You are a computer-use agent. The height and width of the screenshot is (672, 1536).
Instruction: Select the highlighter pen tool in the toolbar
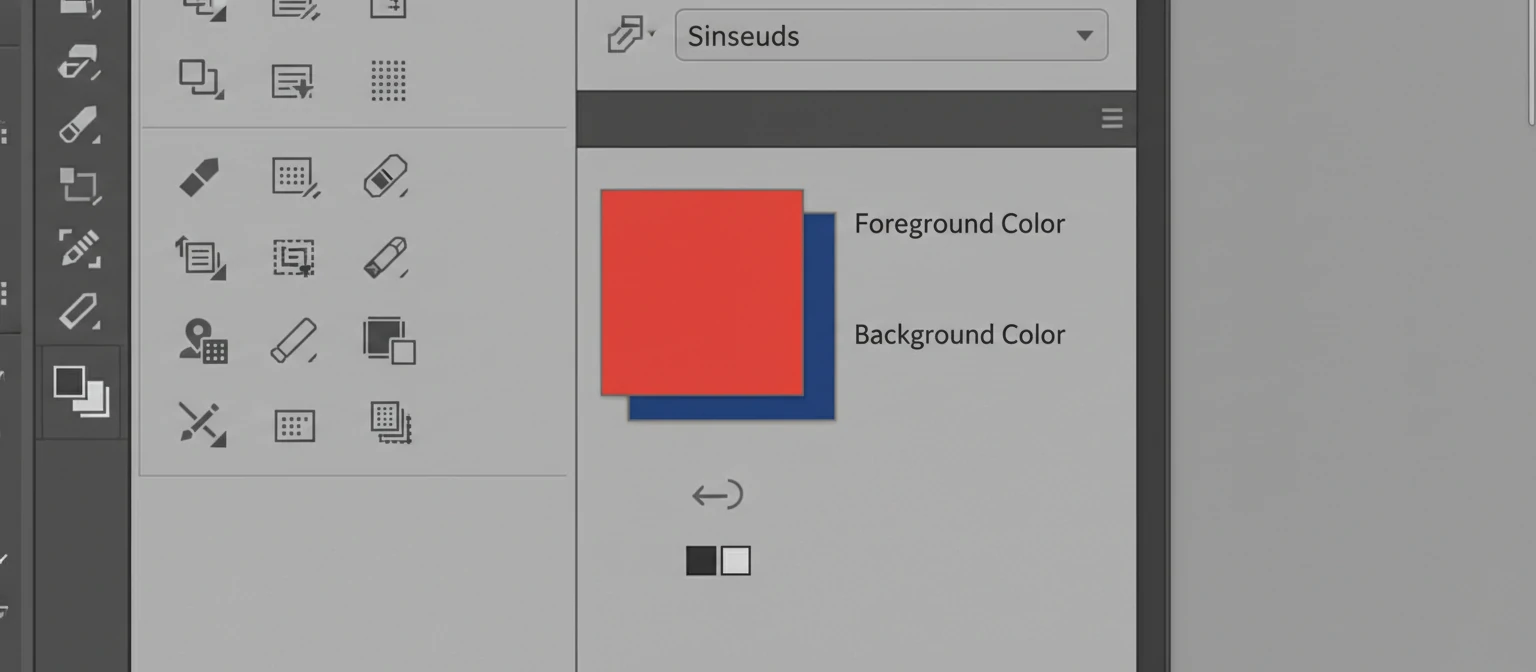pyautogui.click(x=80, y=312)
